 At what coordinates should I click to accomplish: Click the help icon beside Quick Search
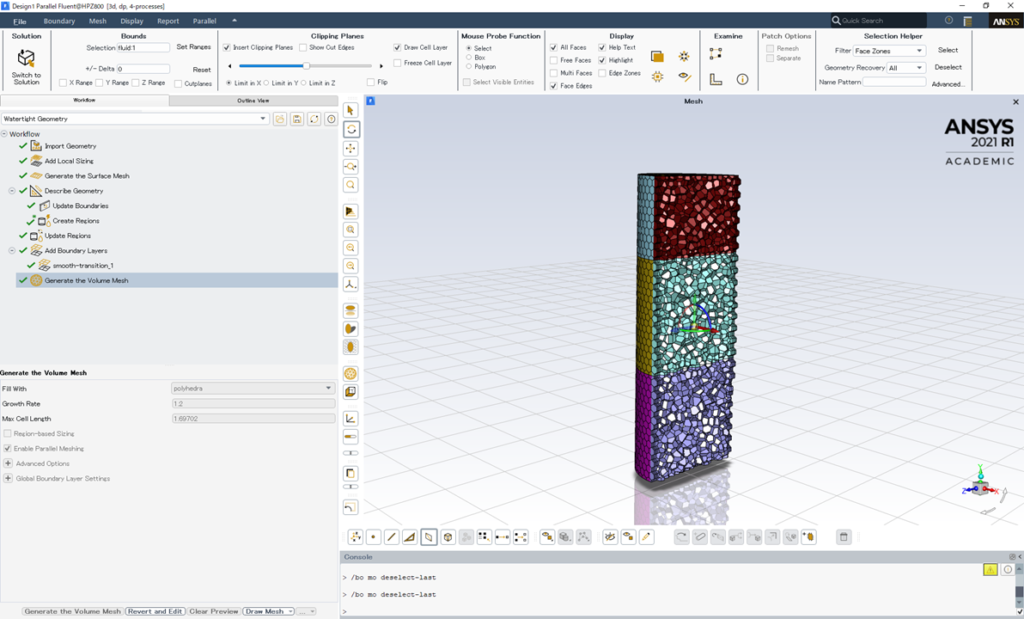coord(949,21)
